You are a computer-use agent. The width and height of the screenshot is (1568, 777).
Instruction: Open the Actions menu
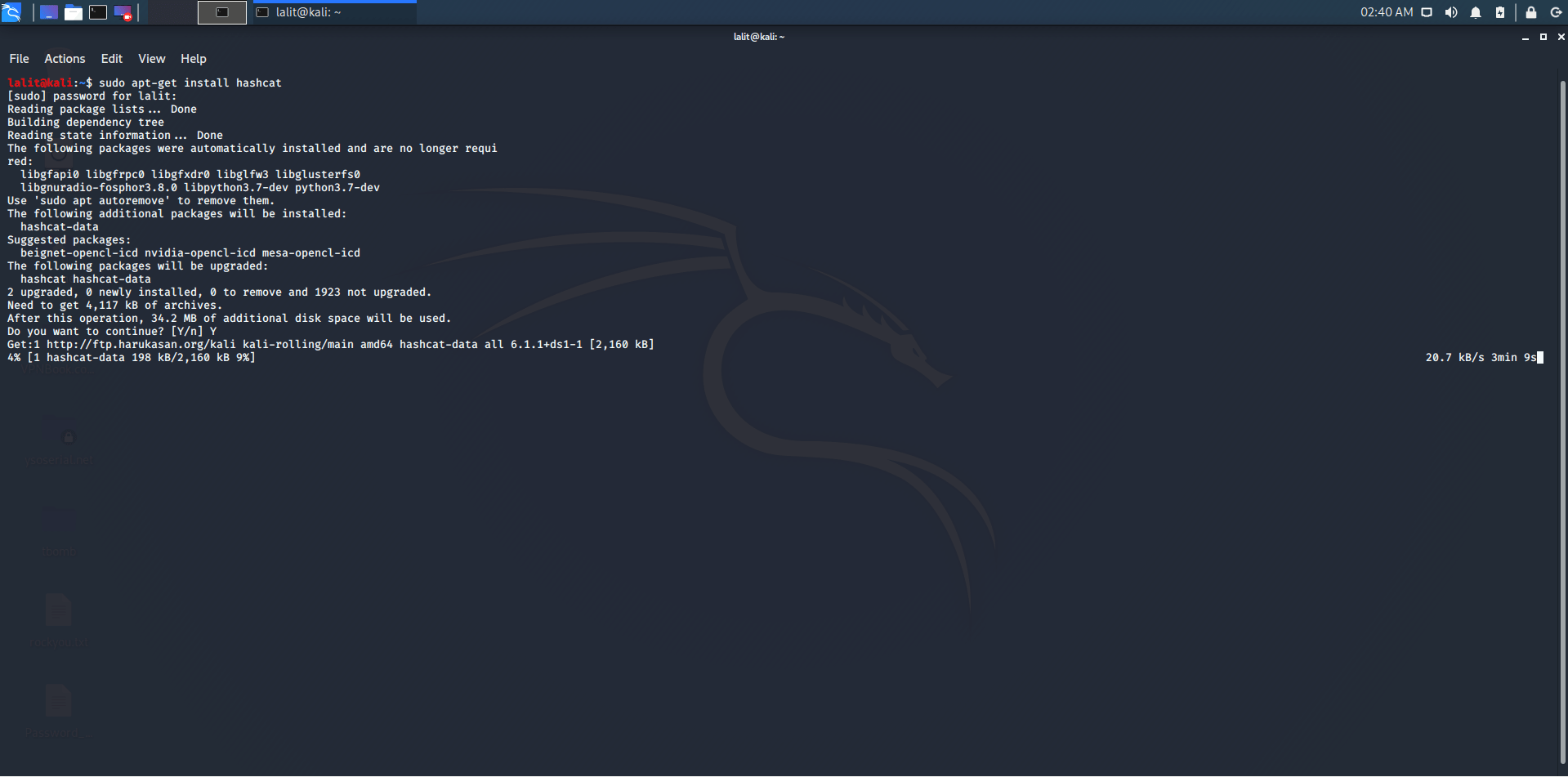65,59
